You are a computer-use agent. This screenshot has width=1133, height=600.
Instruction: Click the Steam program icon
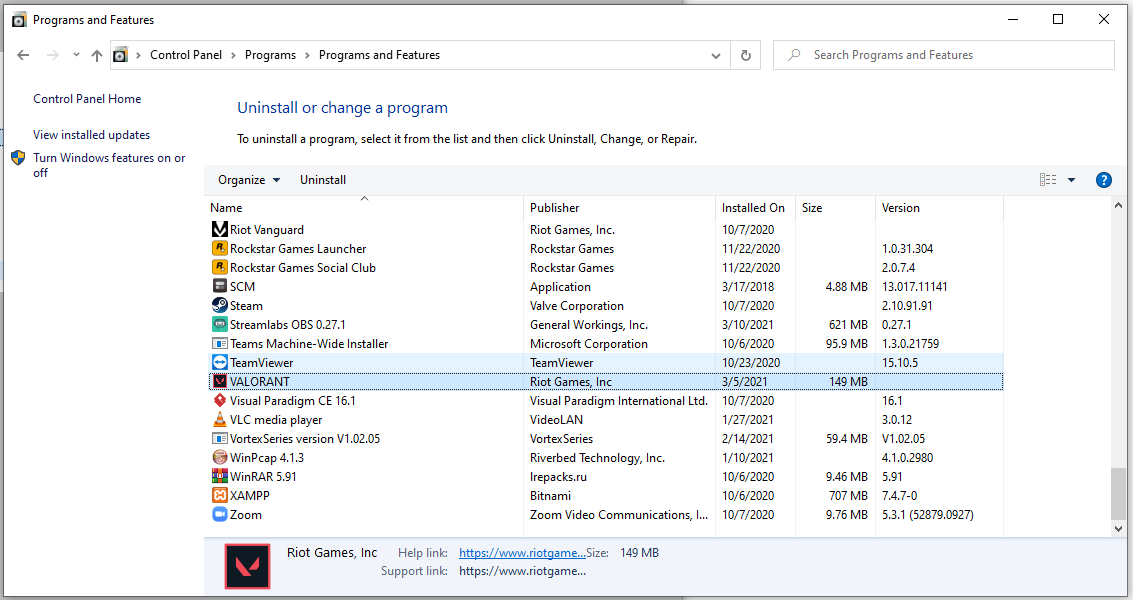click(220, 306)
